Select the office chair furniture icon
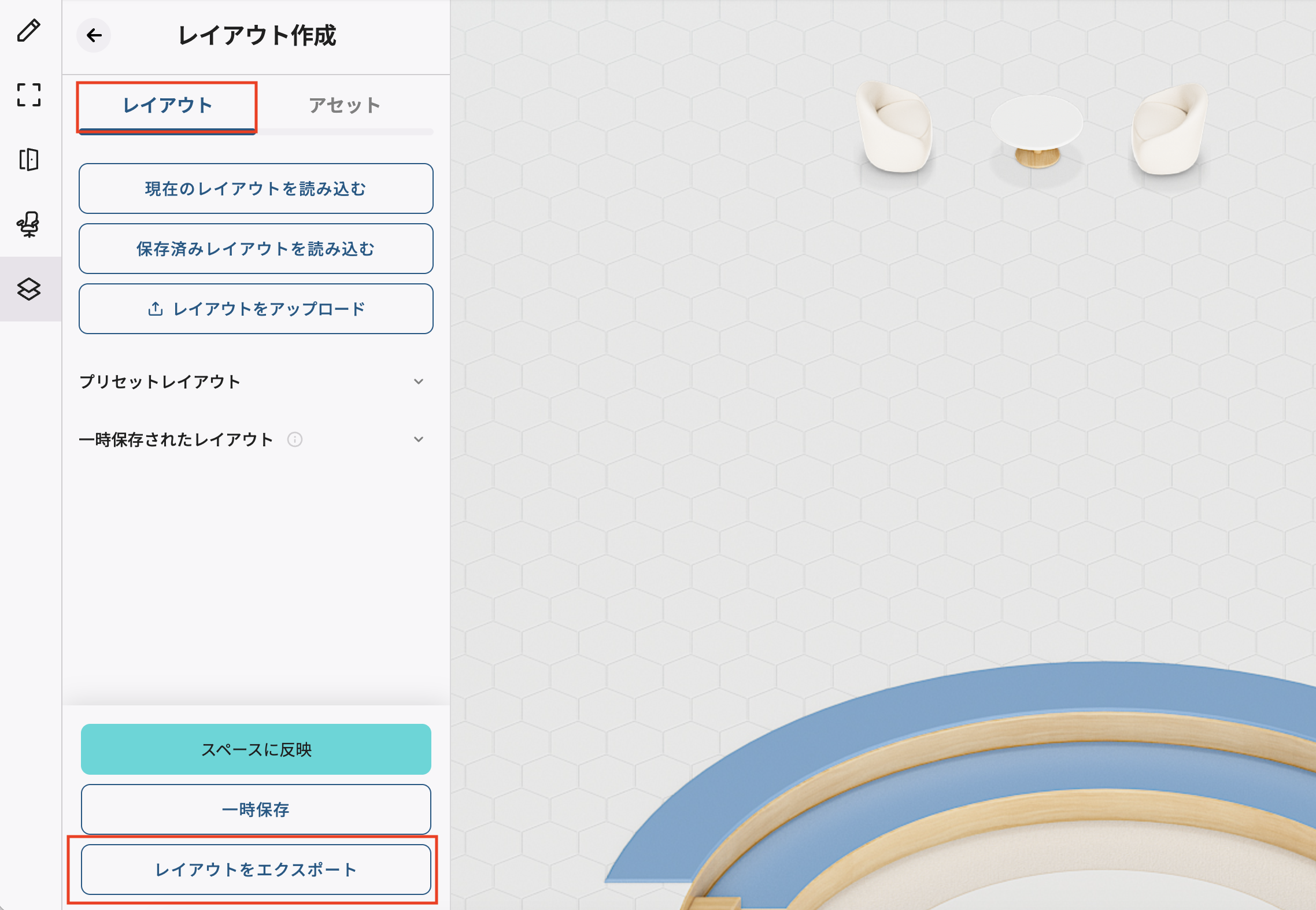 [28, 224]
